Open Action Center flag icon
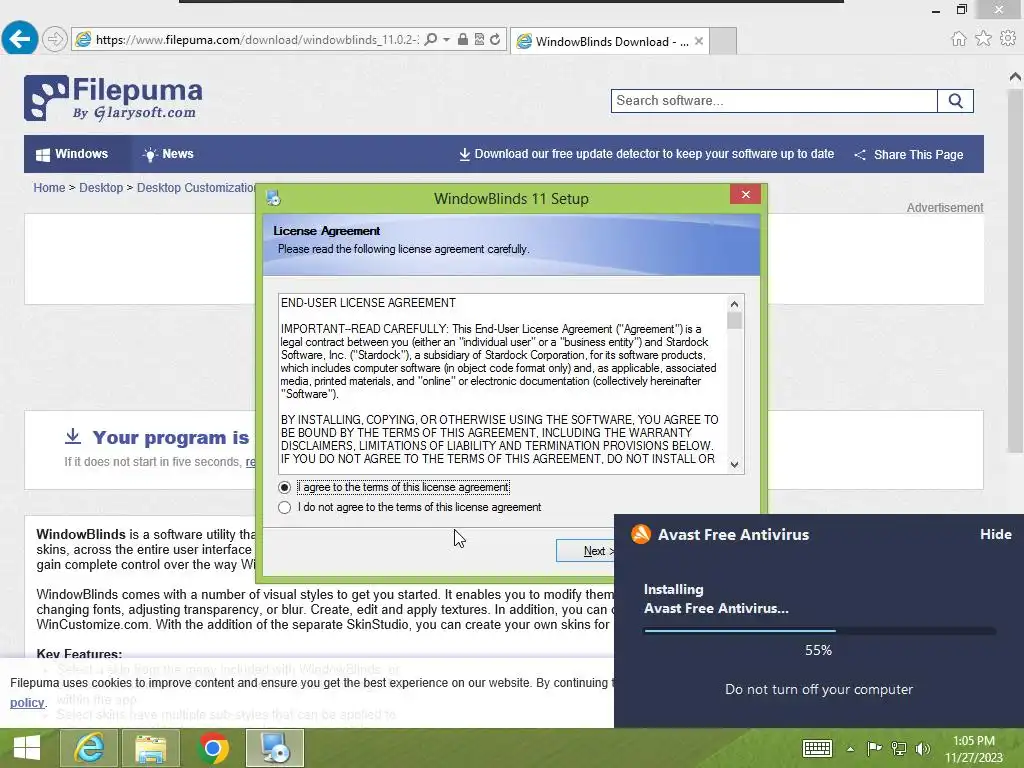Viewport: 1024px width, 768px height. (x=874, y=748)
